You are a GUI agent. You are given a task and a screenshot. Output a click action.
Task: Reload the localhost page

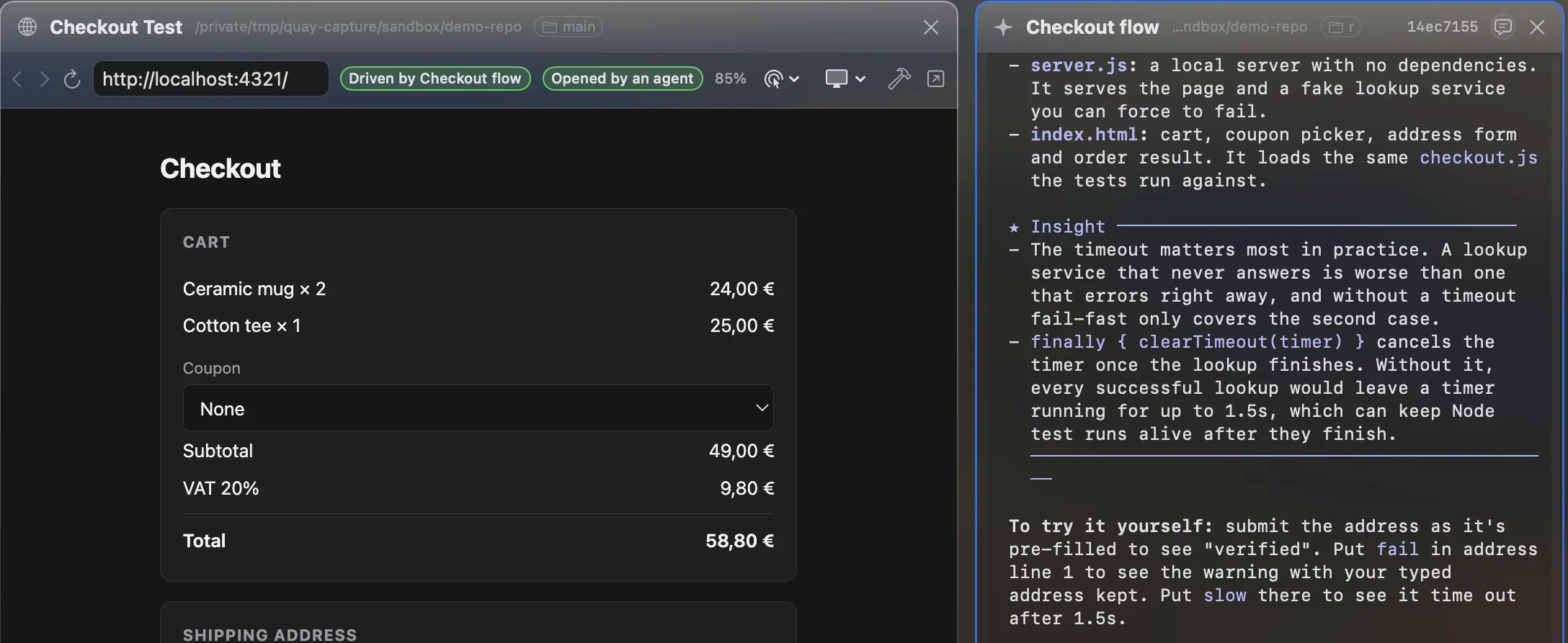coord(71,78)
